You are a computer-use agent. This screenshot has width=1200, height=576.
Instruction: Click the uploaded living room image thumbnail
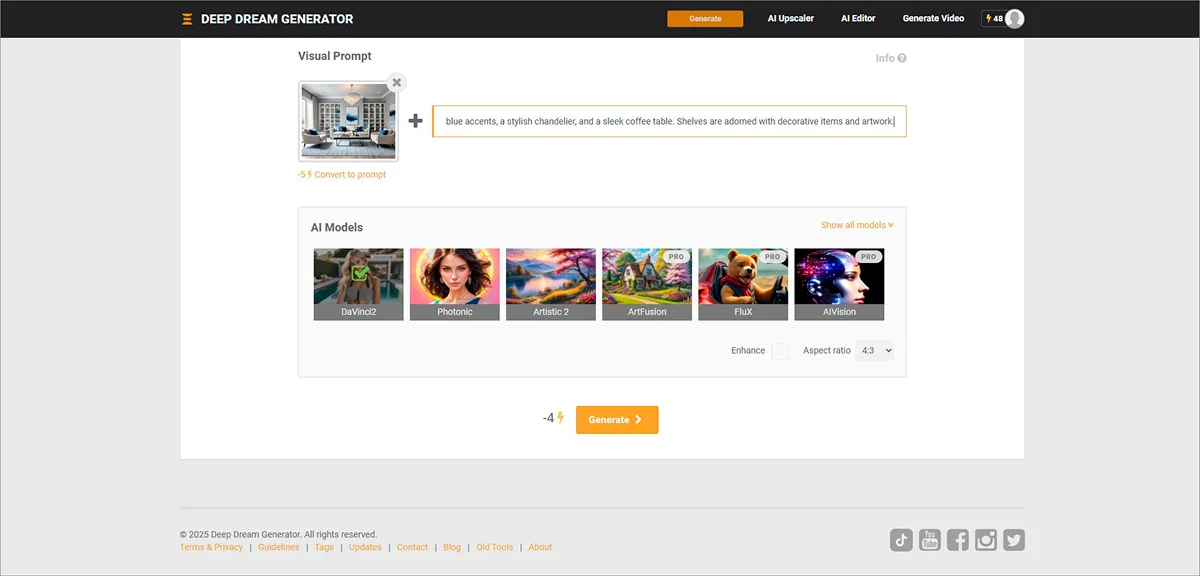(x=348, y=121)
